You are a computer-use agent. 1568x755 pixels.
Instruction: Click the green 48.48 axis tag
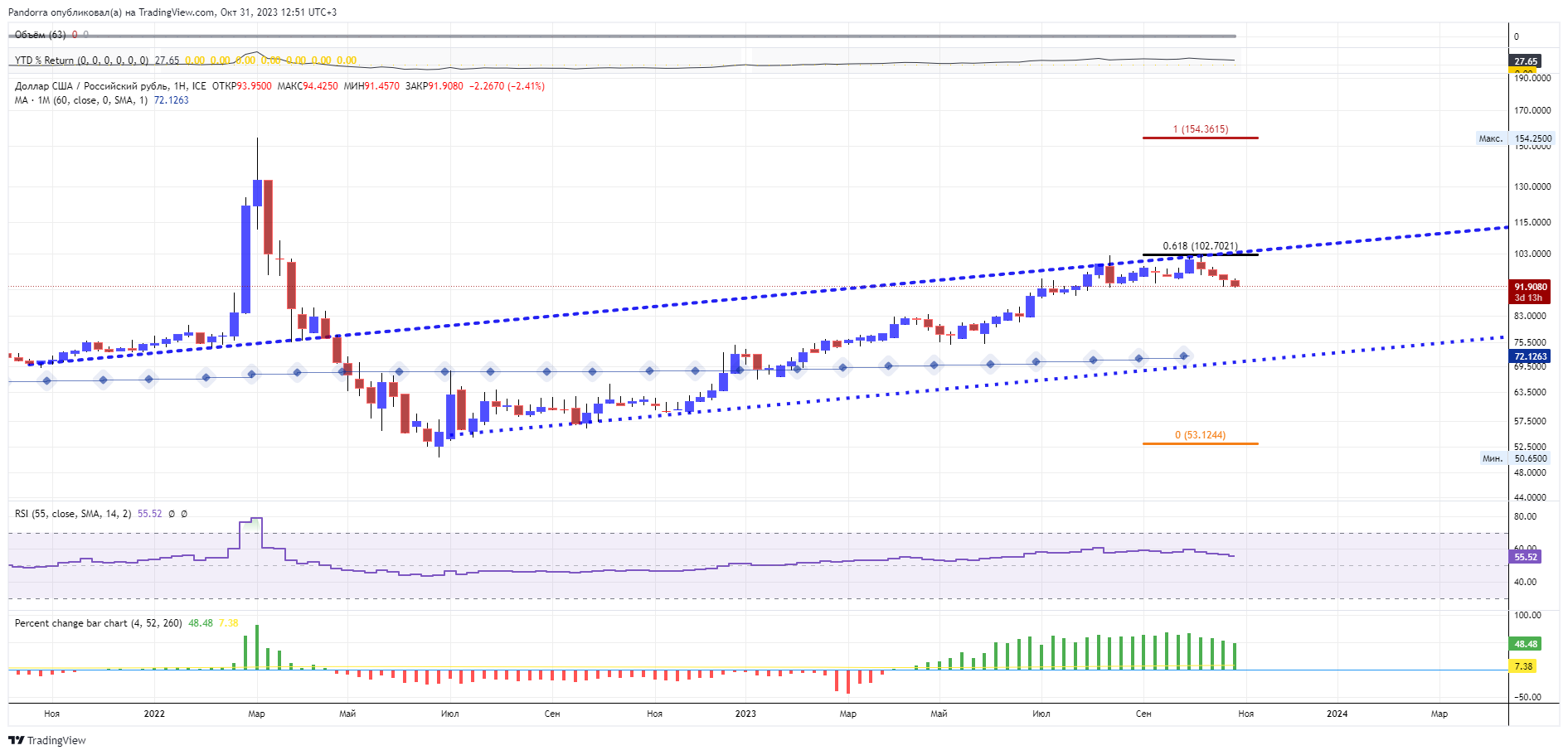1526,644
